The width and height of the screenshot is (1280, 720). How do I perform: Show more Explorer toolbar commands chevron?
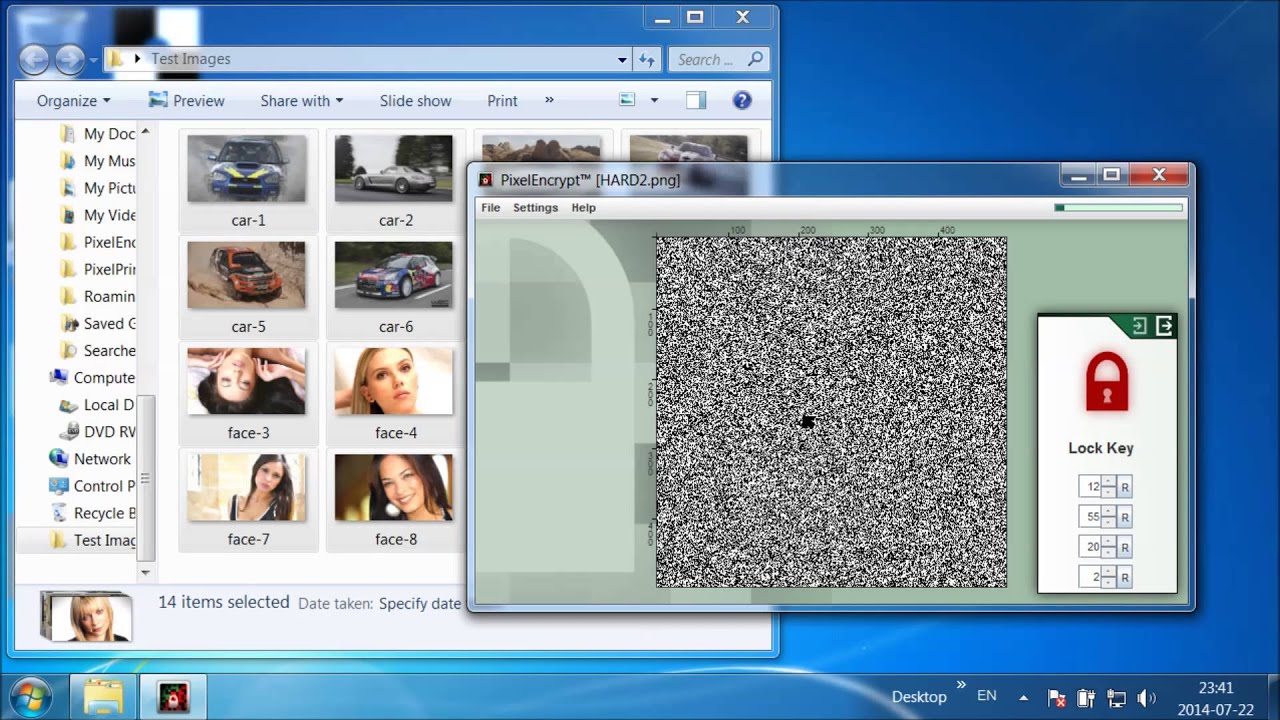[549, 100]
